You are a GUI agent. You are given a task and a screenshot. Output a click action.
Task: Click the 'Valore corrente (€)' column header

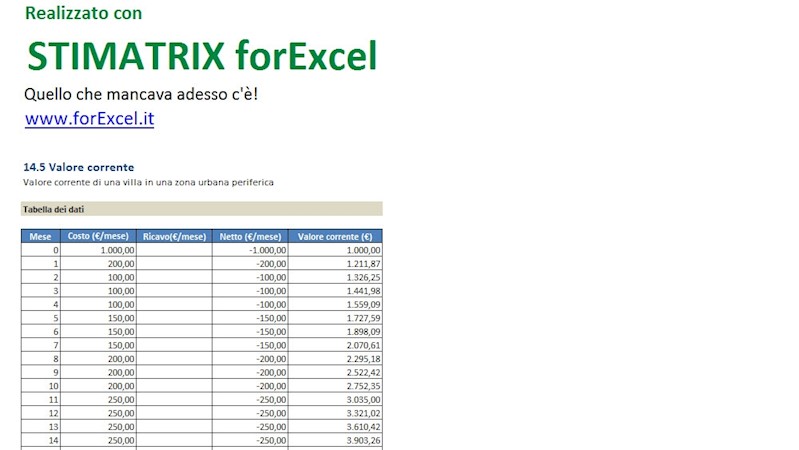[x=335, y=236]
